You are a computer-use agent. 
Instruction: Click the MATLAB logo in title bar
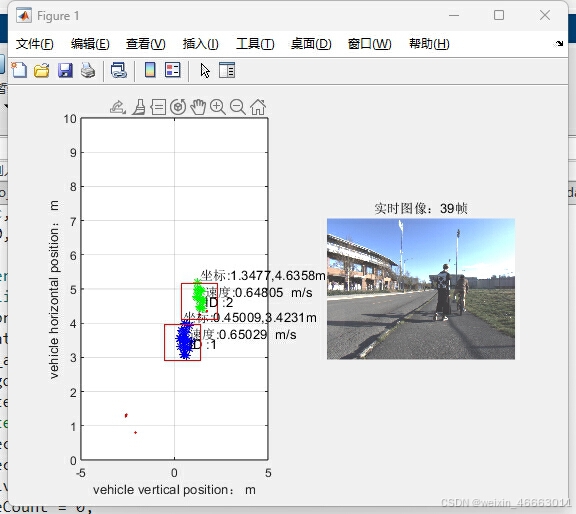(24, 15)
